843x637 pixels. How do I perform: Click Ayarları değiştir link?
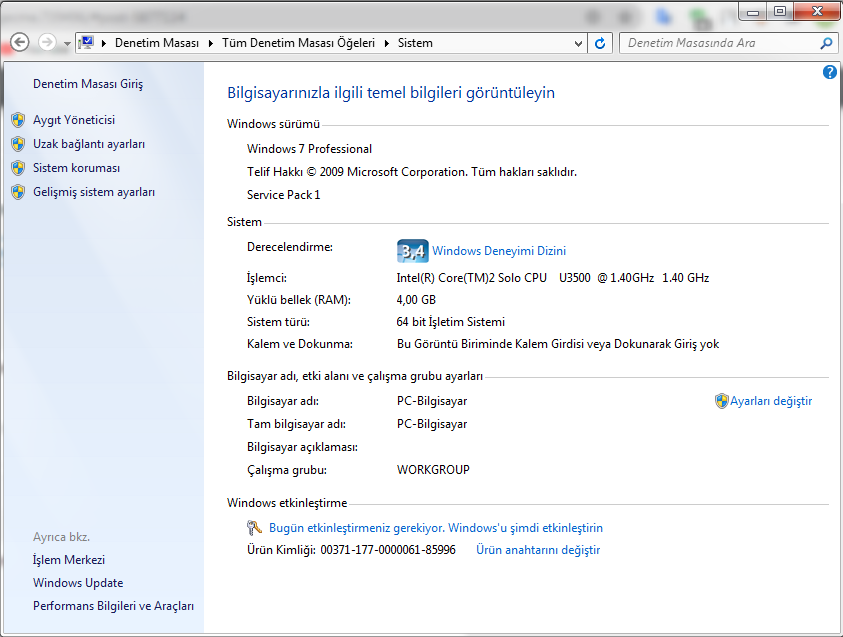pyautogui.click(x=771, y=401)
